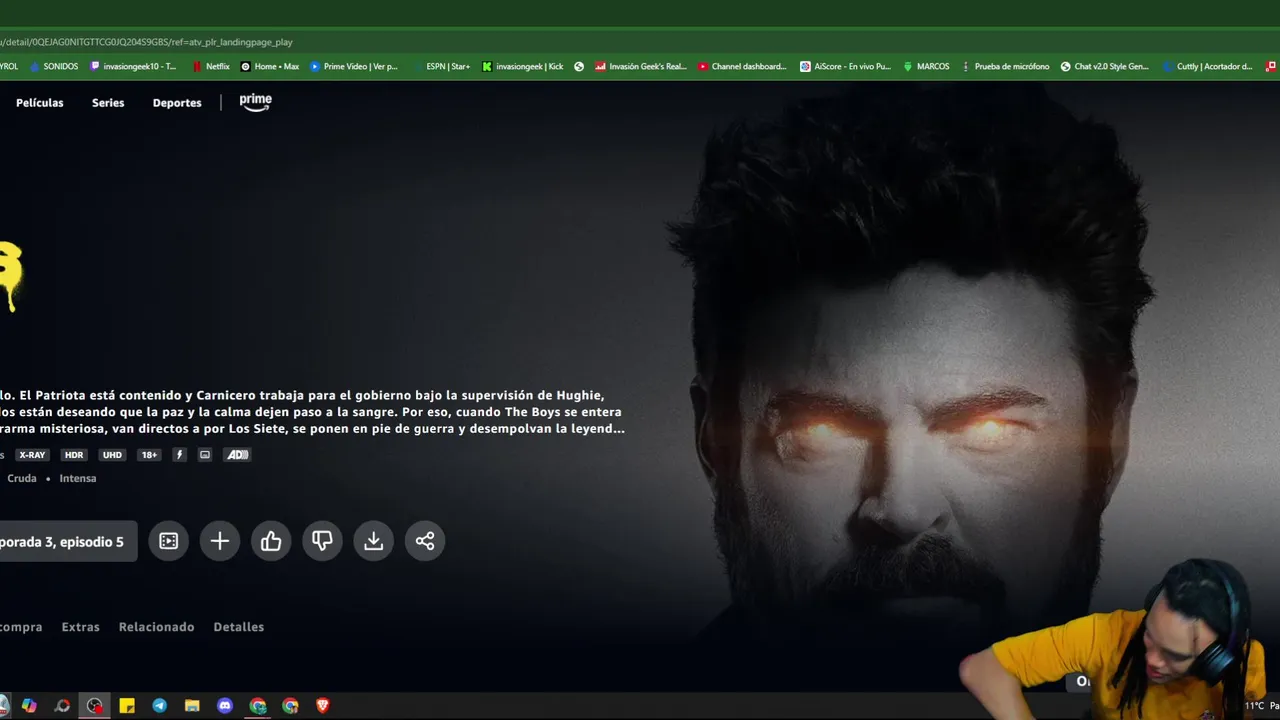Screen dimensions: 1280x720
Task: Open the Prime Video bookmark
Action: [x=354, y=67]
